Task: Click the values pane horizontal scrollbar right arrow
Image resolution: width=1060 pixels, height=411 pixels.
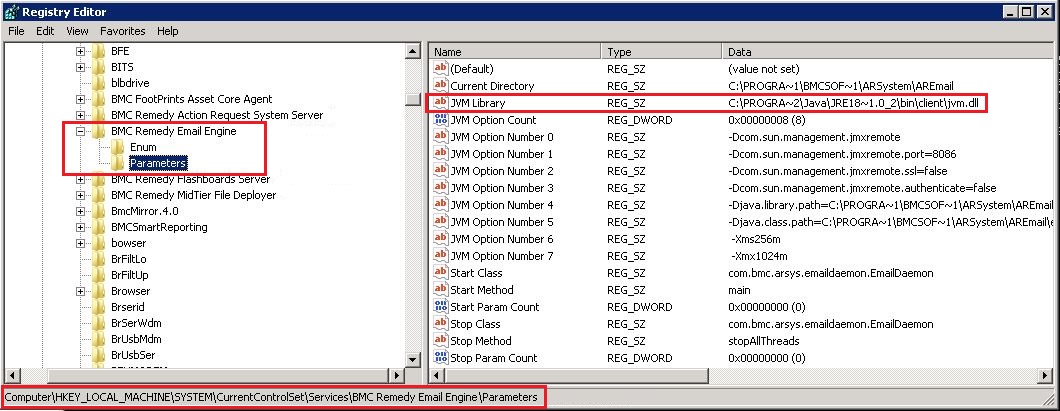Action: pos(1045,374)
